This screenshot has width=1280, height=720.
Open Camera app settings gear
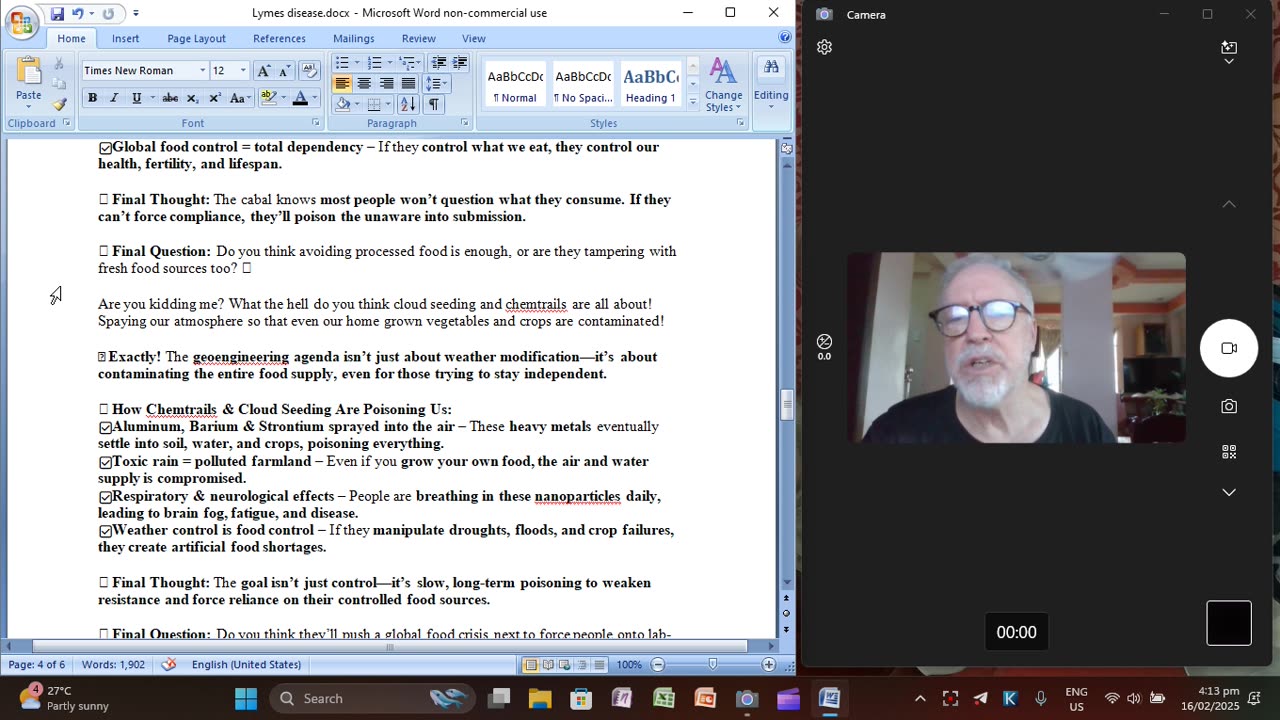(824, 47)
